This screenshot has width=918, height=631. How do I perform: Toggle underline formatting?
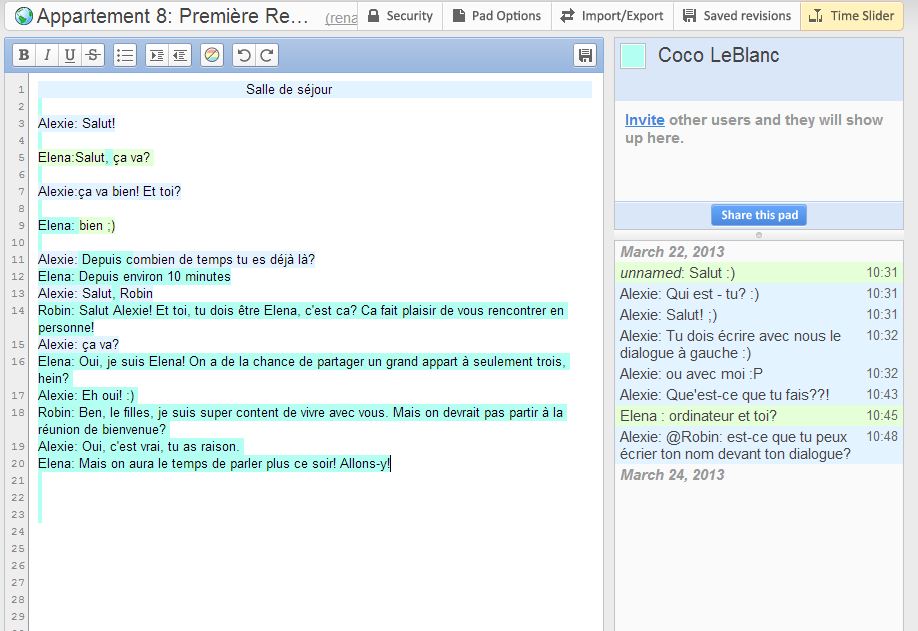[x=70, y=56]
